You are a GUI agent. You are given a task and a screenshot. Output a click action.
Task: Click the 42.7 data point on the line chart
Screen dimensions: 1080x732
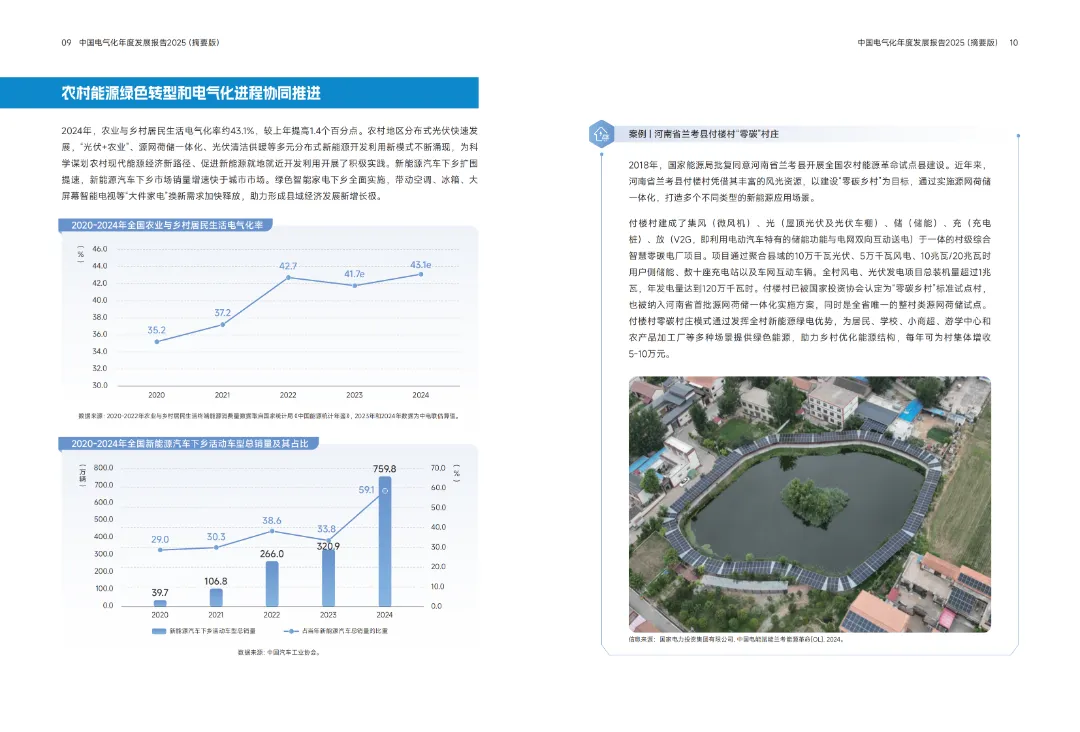[288, 277]
